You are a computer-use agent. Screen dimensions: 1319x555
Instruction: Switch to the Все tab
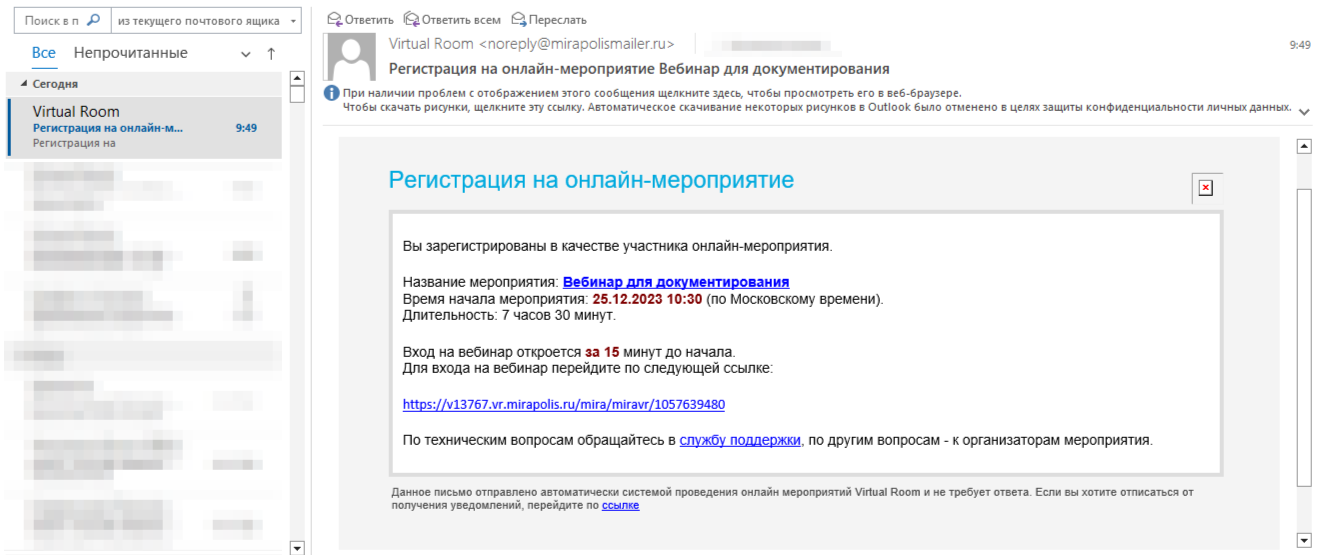click(x=44, y=53)
